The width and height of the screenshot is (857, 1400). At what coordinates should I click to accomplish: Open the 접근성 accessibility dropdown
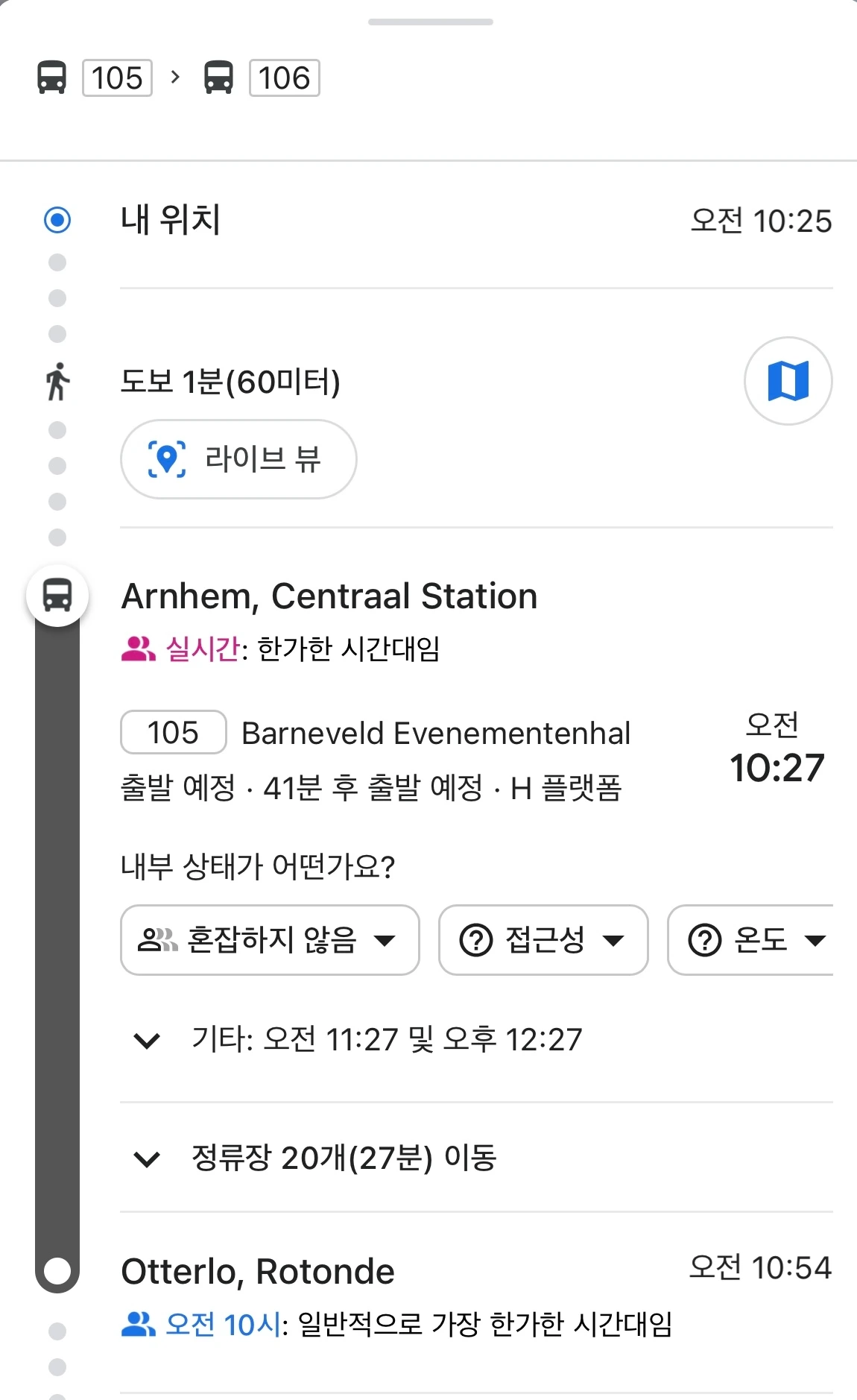pos(543,940)
